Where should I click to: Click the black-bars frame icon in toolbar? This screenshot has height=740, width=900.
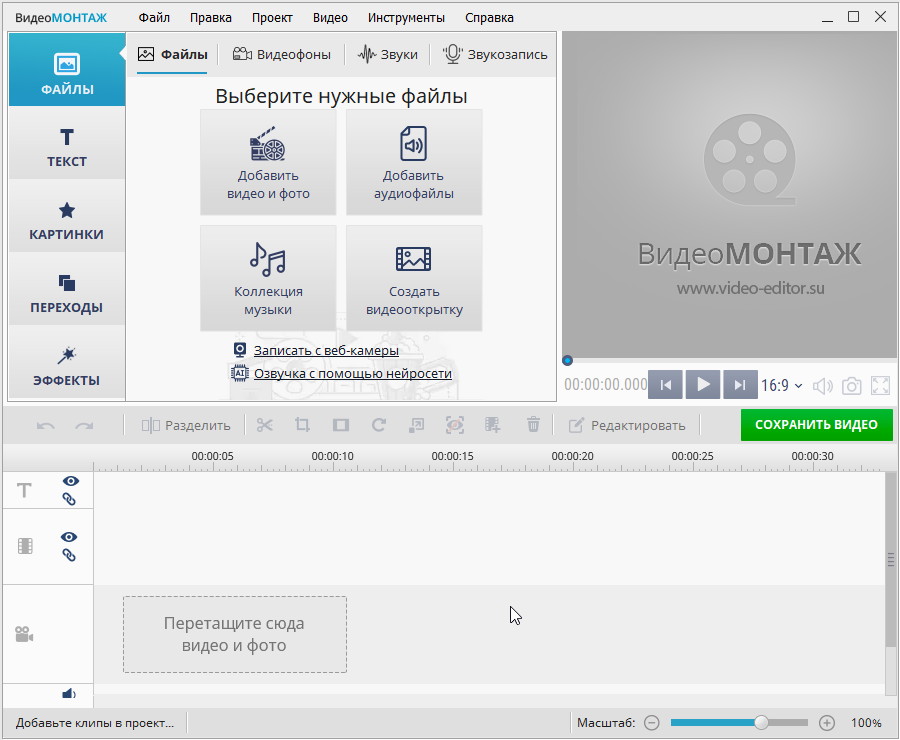click(x=341, y=425)
